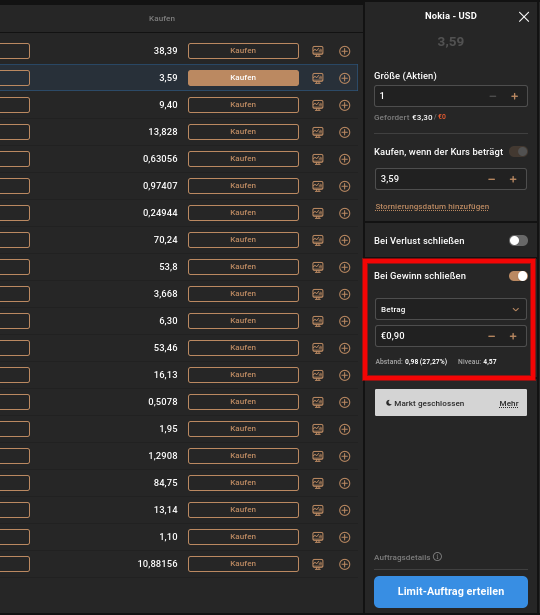Click plus icon in the 0,5078 row
This screenshot has height=615, width=540.
[x=344, y=402]
